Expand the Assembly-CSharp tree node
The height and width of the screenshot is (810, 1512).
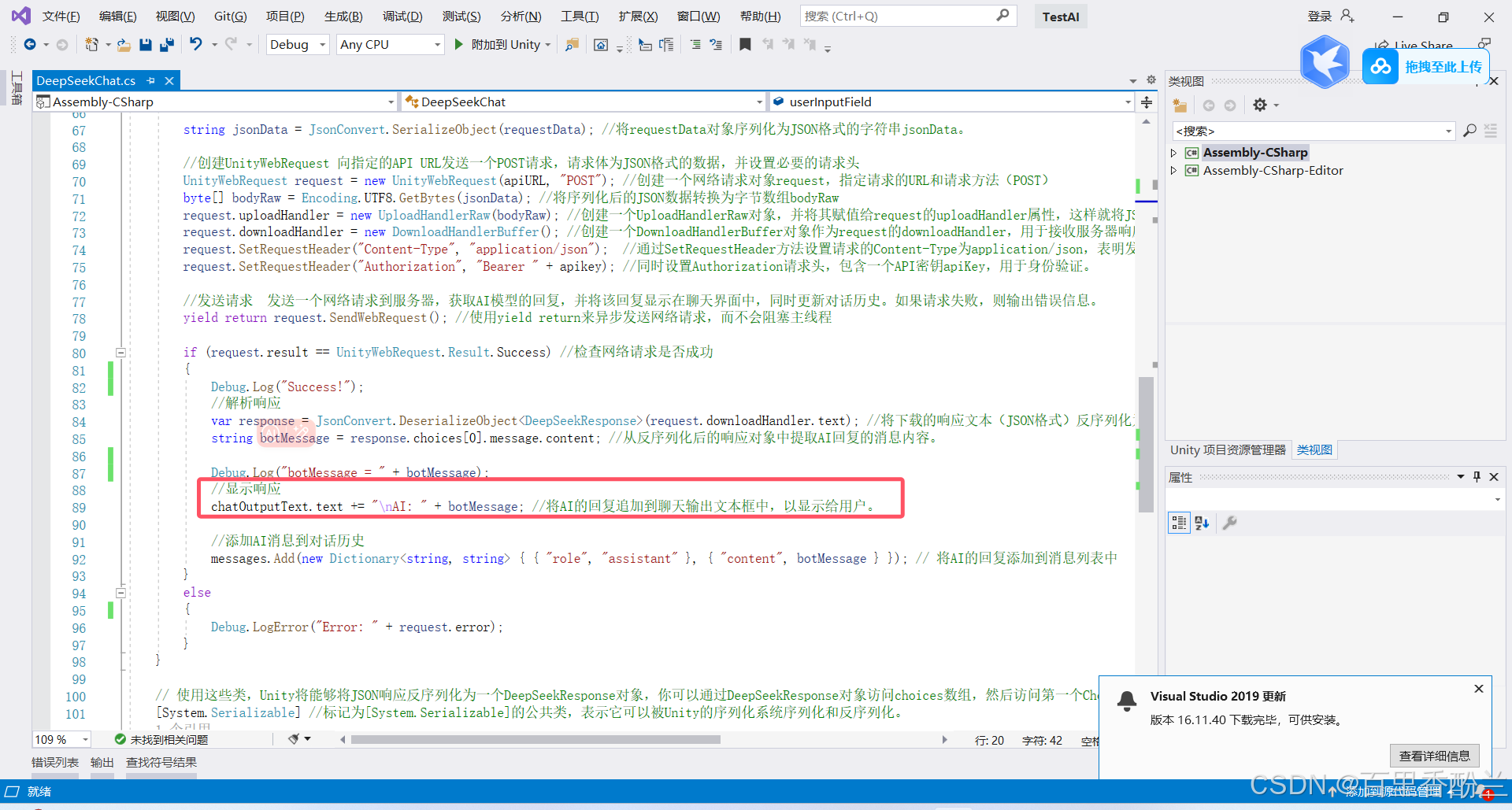(1173, 153)
